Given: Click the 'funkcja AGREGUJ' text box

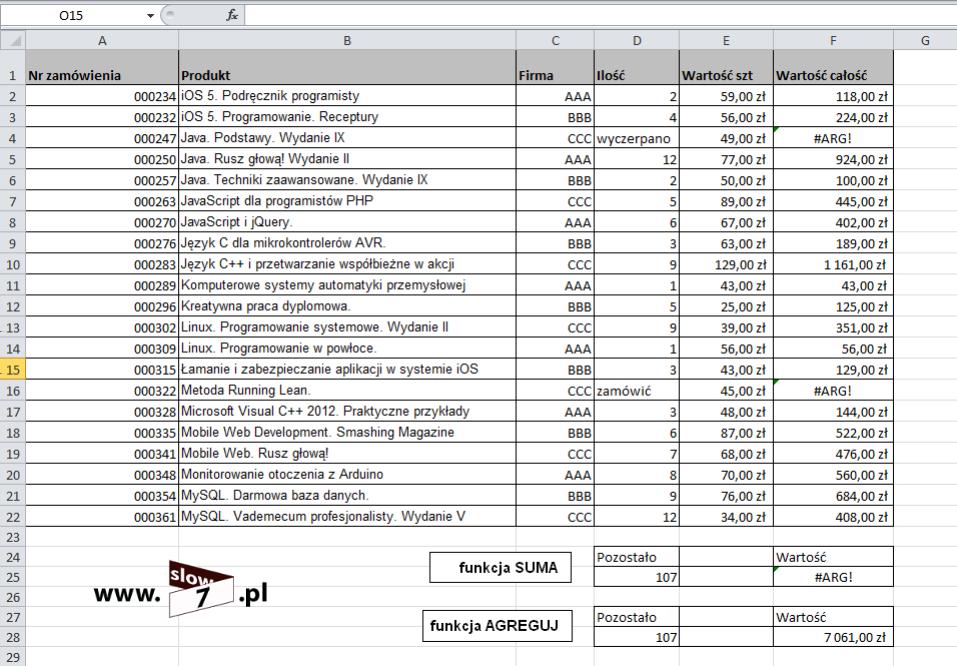Looking at the screenshot, I should click(x=497, y=626).
